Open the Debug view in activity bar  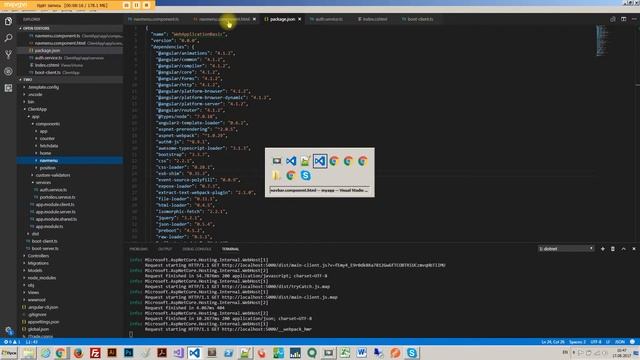[8, 71]
